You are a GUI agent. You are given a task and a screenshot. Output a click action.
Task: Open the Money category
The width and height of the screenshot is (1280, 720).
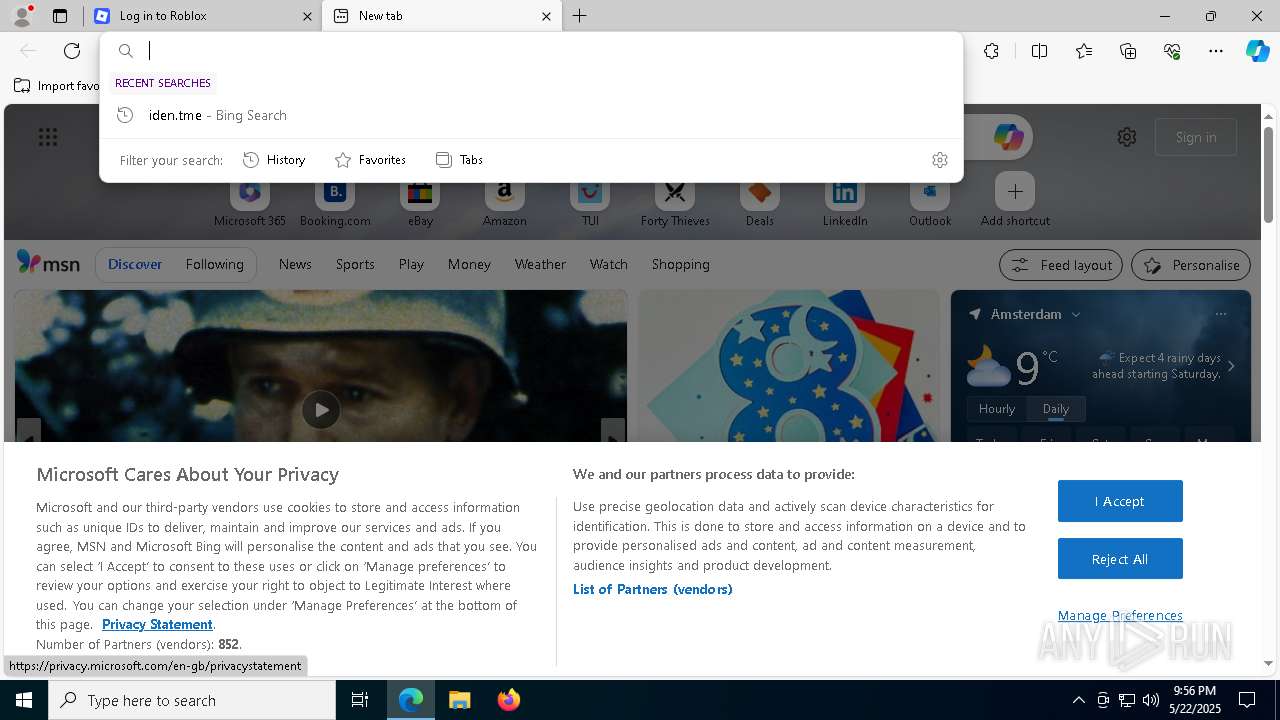click(x=469, y=264)
